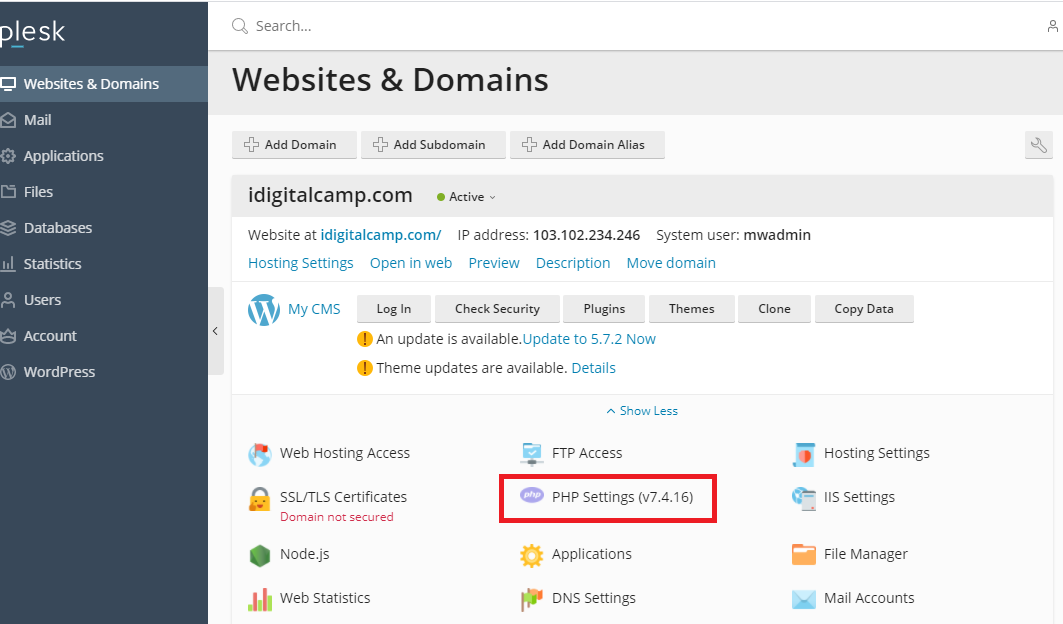Open the Hosting Settings link under domain
This screenshot has height=624, width=1063.
(x=300, y=263)
